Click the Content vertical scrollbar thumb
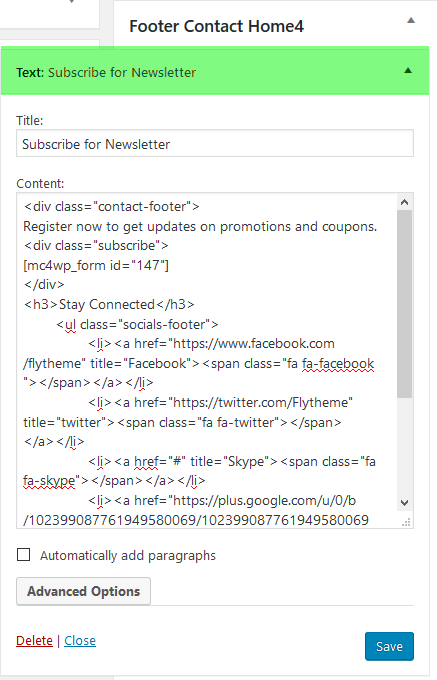The height and width of the screenshot is (680, 437). [x=404, y=304]
